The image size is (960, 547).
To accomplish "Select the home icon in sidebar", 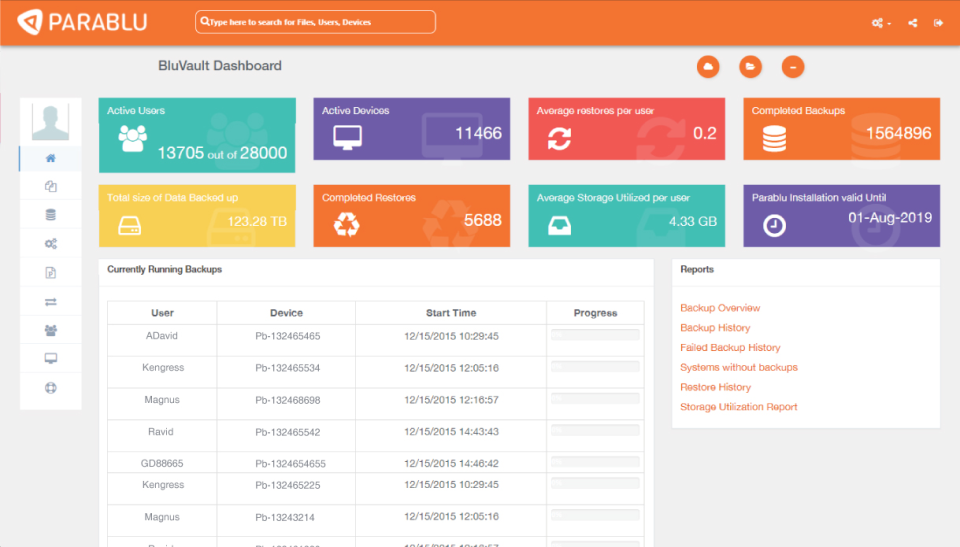I will (51, 158).
